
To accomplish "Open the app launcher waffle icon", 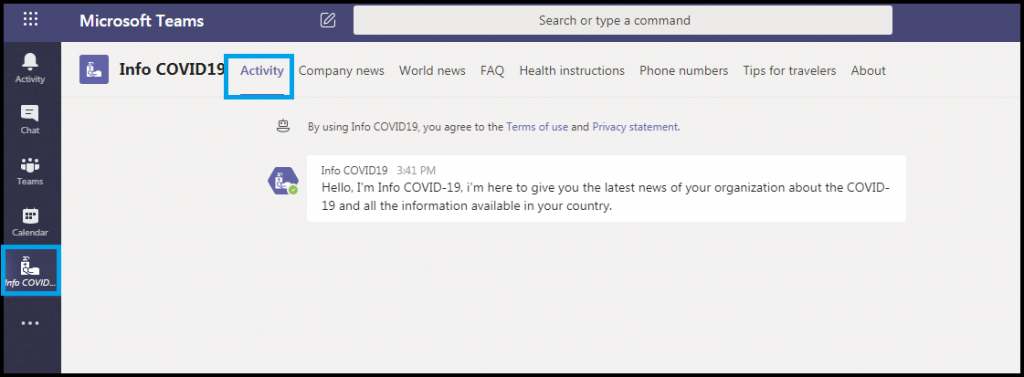I will click(x=31, y=20).
